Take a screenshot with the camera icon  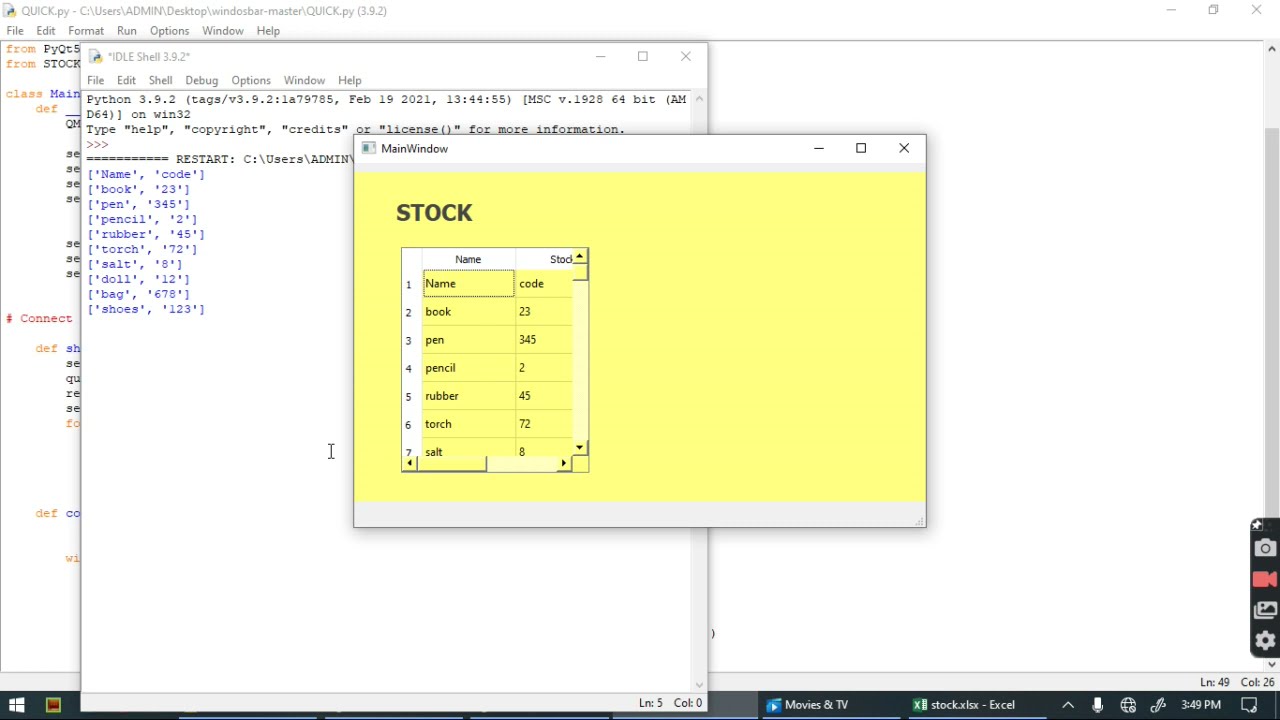pyautogui.click(x=1265, y=548)
